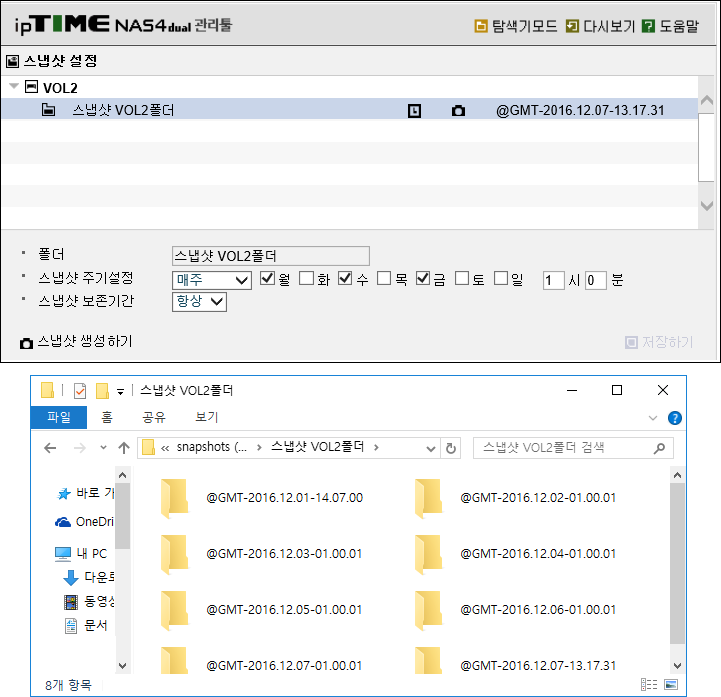Select folder @GMT-2016.12.05-01.00.01
The height and width of the screenshot is (697, 721).
pos(262,610)
